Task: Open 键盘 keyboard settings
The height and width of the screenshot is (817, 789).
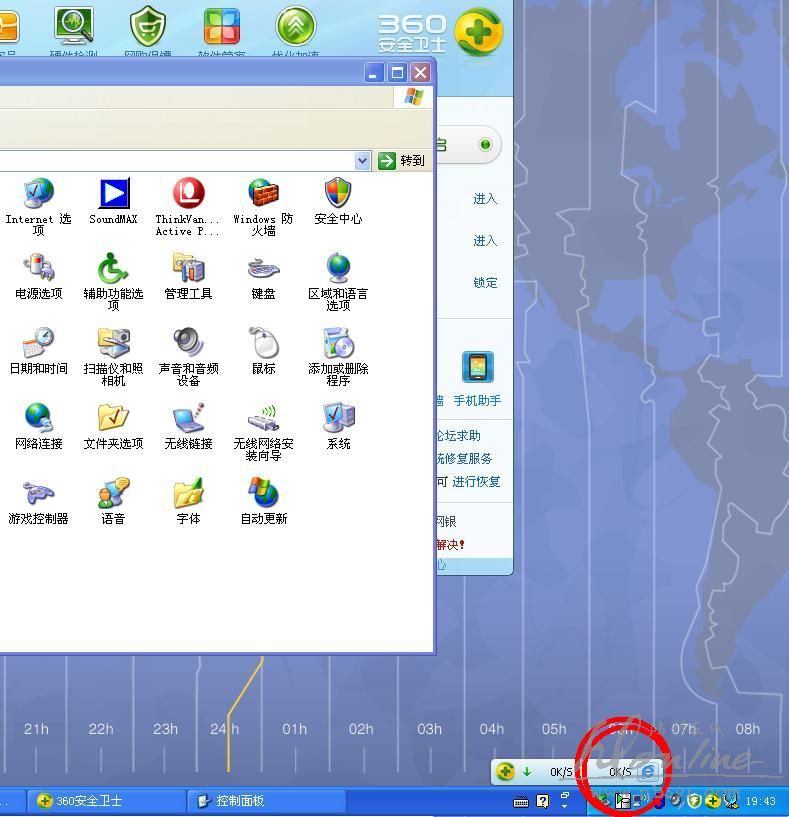Action: (x=263, y=277)
